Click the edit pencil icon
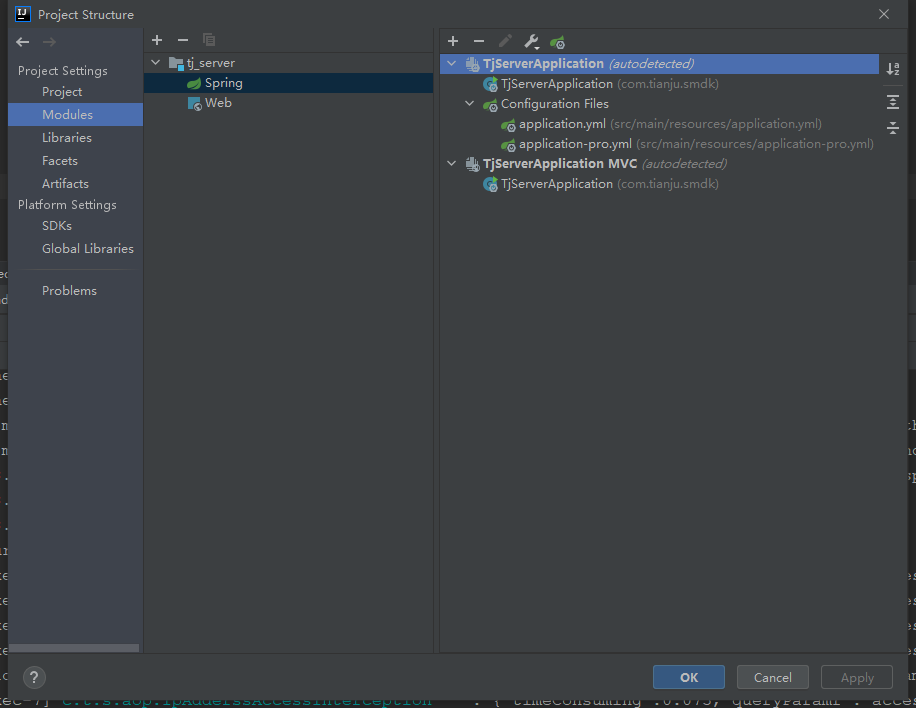Image resolution: width=916 pixels, height=708 pixels. (505, 41)
